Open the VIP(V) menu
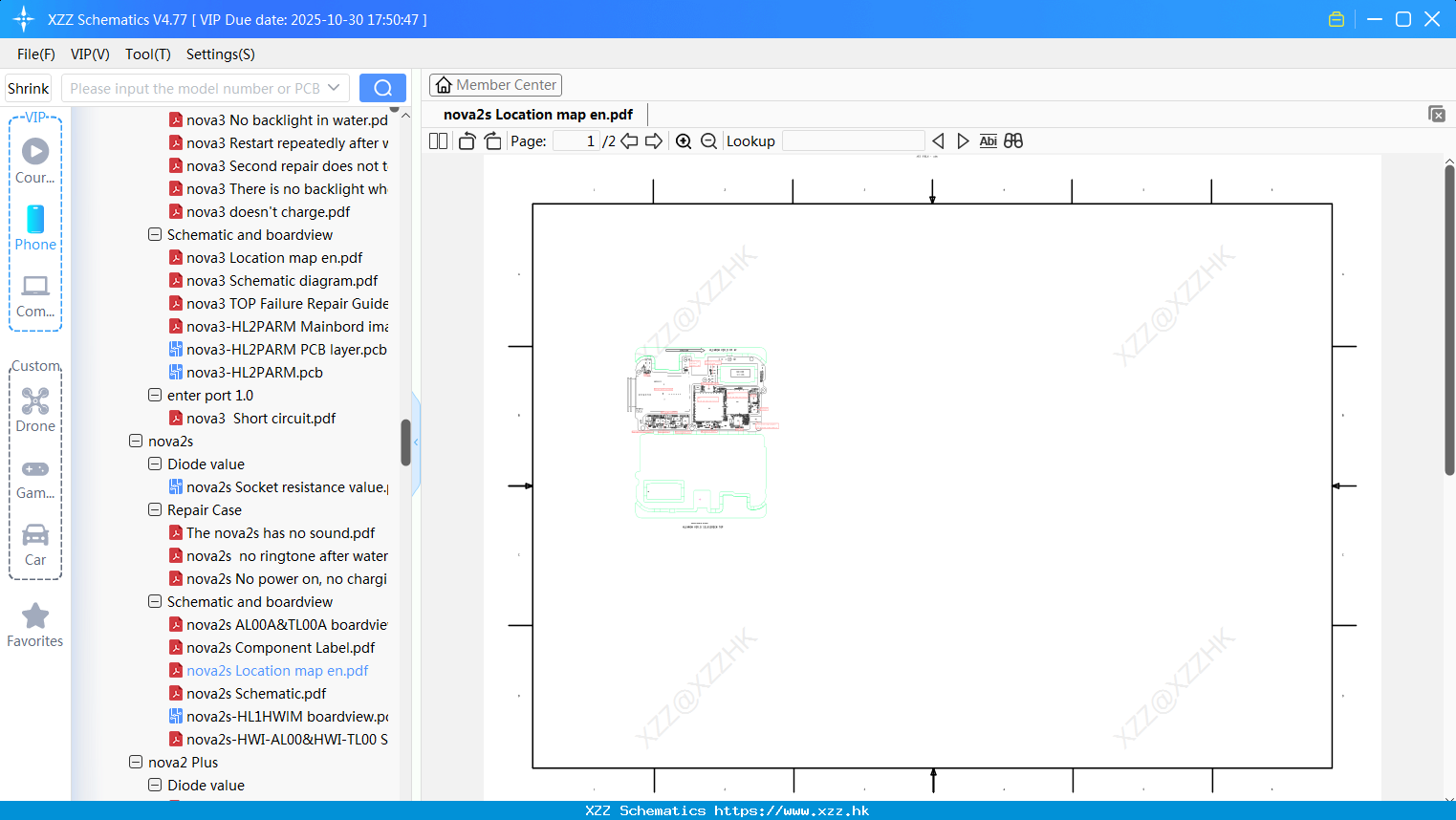 point(90,54)
